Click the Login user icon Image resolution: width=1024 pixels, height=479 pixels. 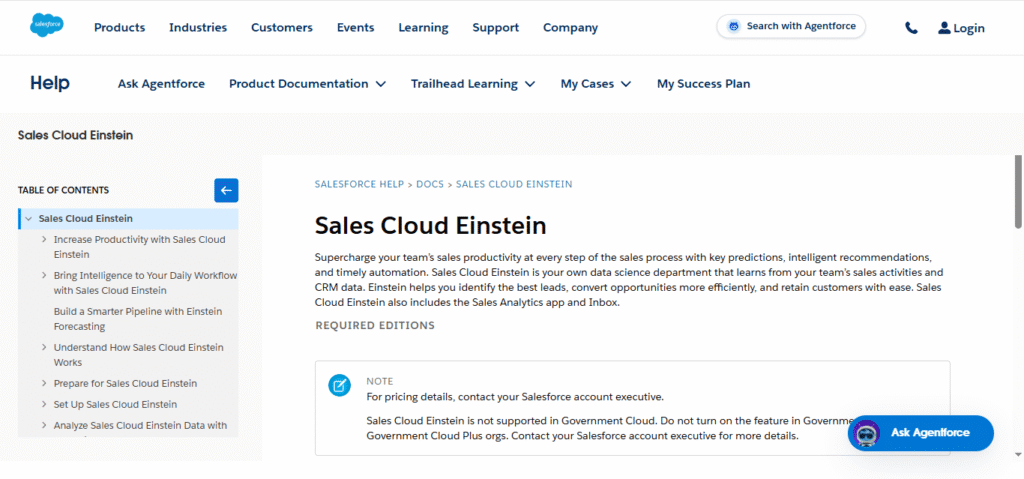point(944,28)
